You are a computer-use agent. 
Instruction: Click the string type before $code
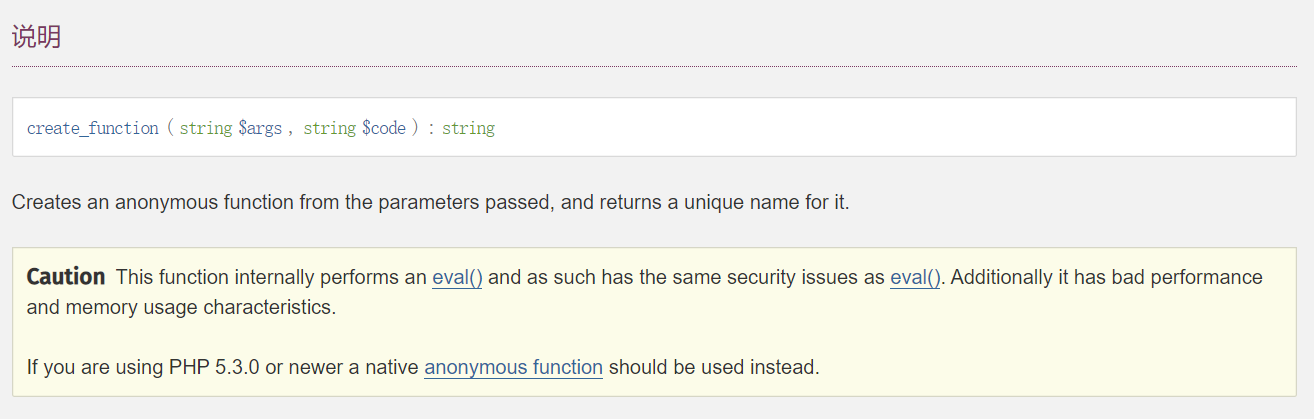tap(330, 128)
